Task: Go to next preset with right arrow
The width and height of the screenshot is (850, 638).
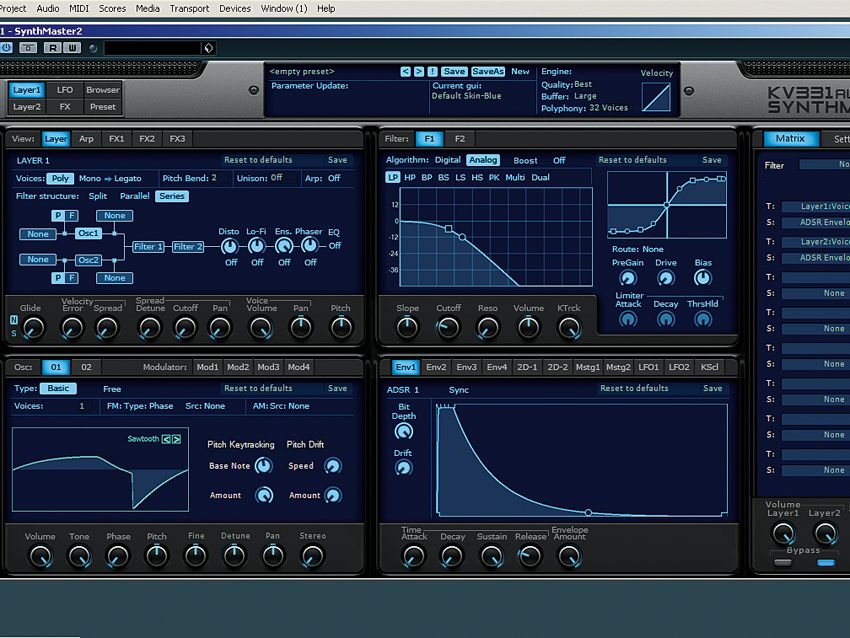Action: (419, 72)
